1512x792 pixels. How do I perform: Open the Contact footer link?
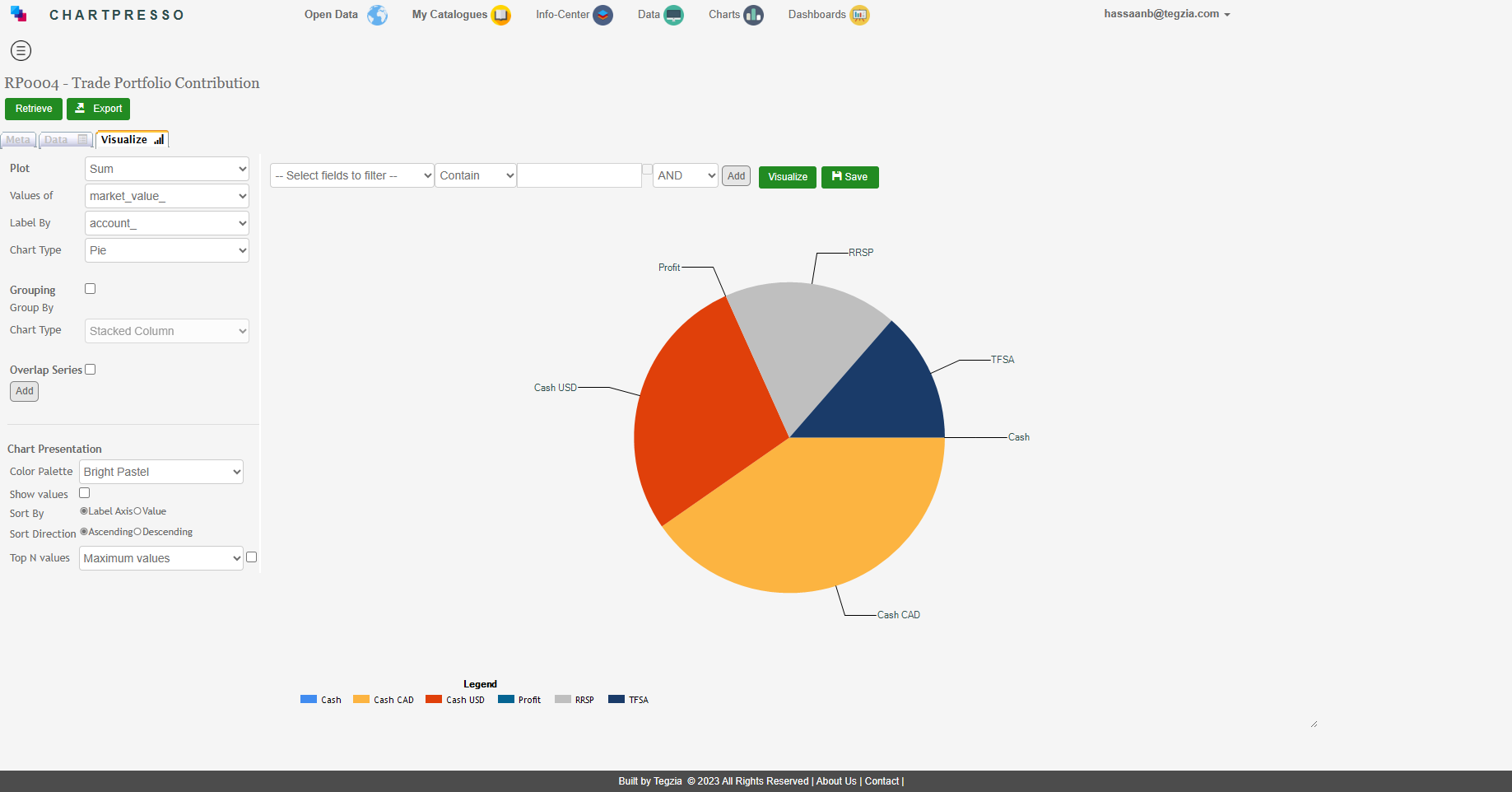(882, 781)
